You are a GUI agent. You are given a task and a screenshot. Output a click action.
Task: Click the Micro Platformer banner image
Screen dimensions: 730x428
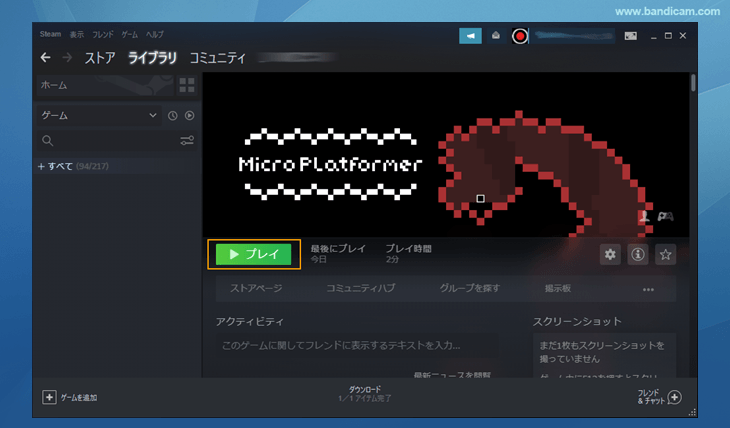click(x=446, y=155)
